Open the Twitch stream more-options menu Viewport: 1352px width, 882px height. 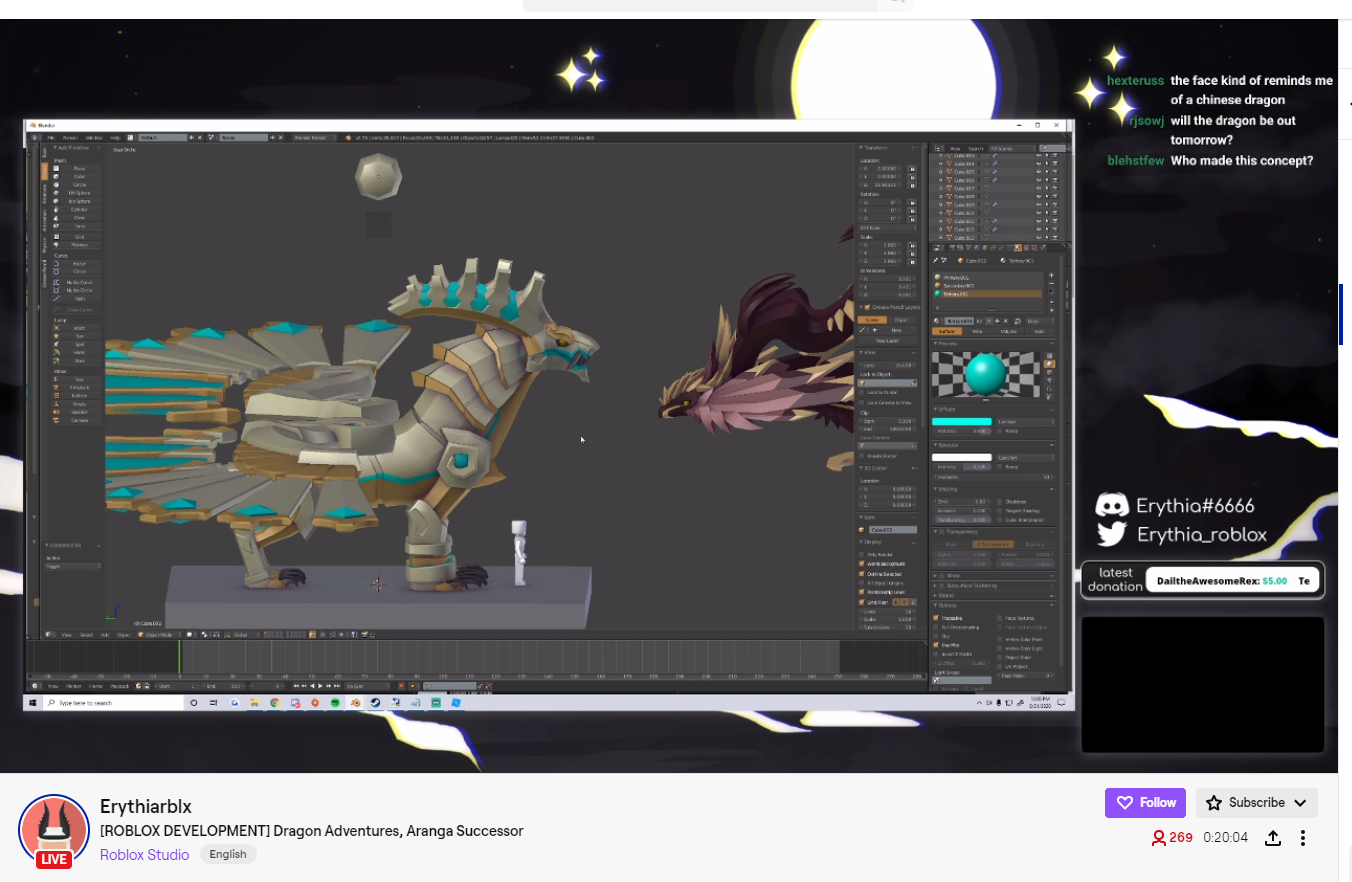pos(1303,838)
